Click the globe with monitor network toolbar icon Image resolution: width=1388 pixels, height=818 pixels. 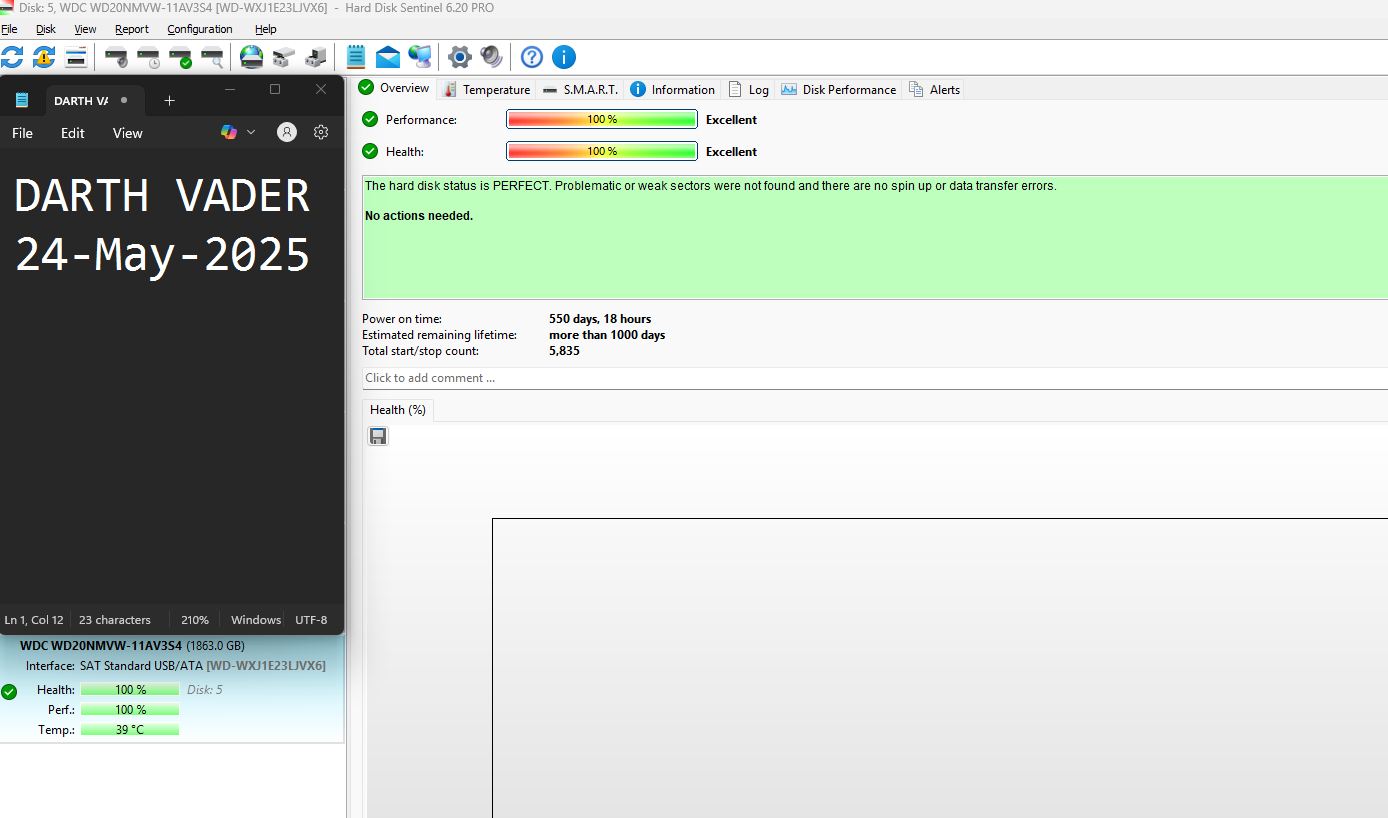pyautogui.click(x=420, y=57)
